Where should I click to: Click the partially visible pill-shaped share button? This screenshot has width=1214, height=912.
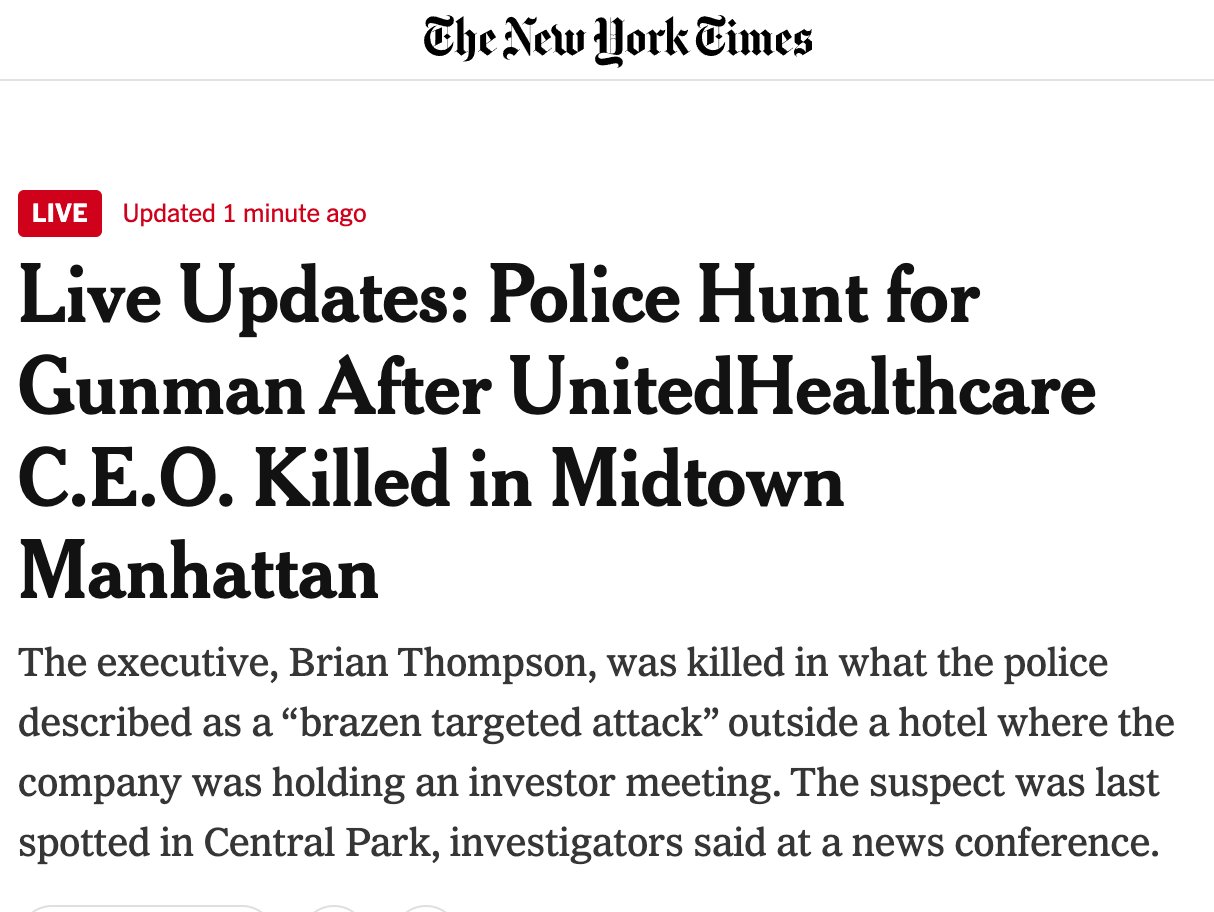coord(146,908)
